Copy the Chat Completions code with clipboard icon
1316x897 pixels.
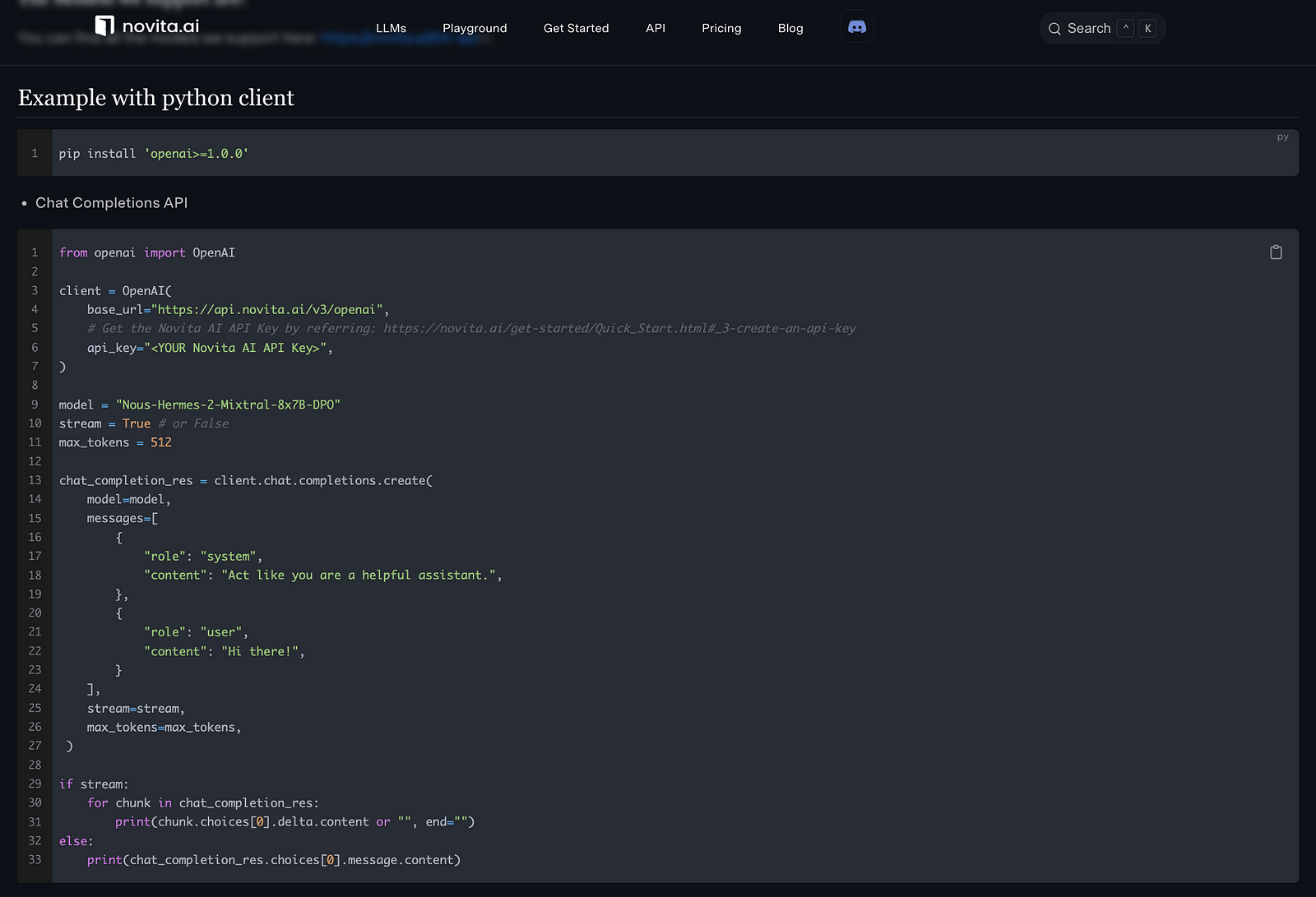[1276, 252]
